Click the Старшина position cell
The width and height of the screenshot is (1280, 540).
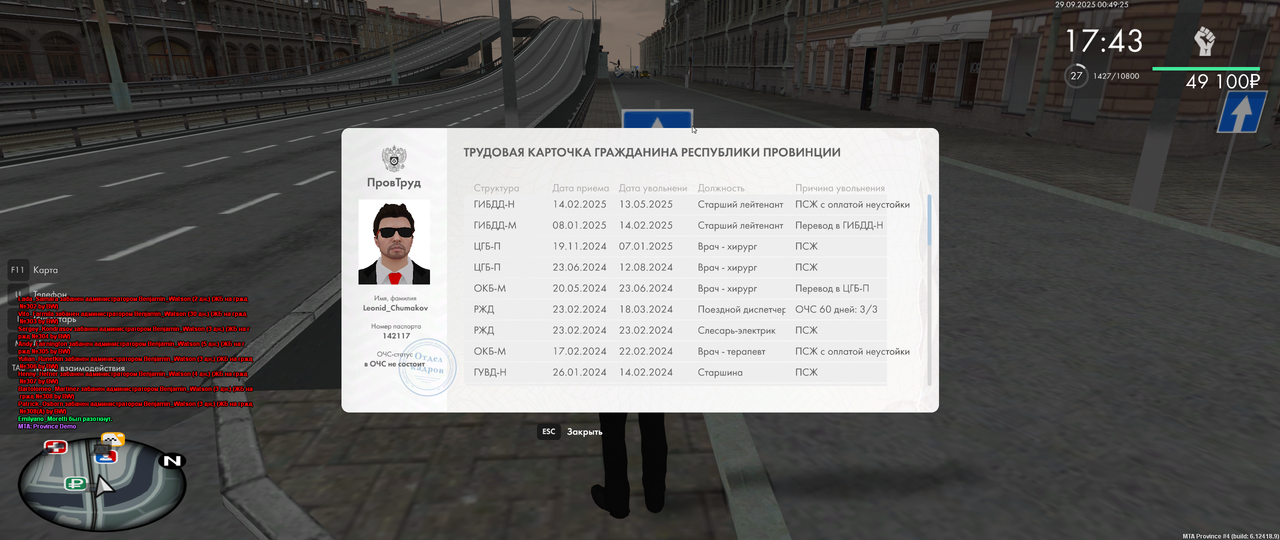pyautogui.click(x=720, y=372)
